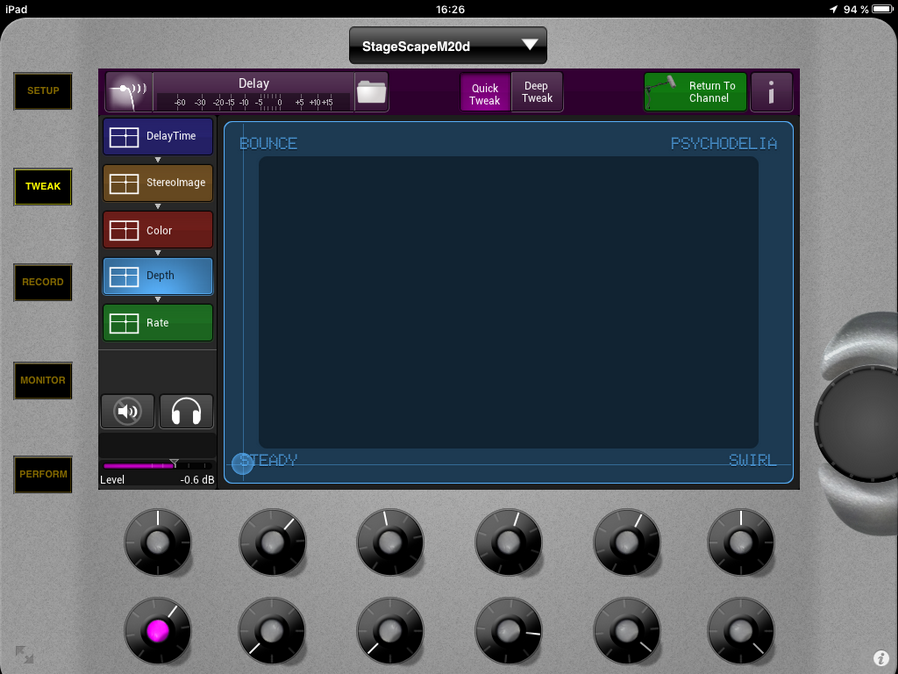Enable headphone monitoring icon

pos(186,411)
